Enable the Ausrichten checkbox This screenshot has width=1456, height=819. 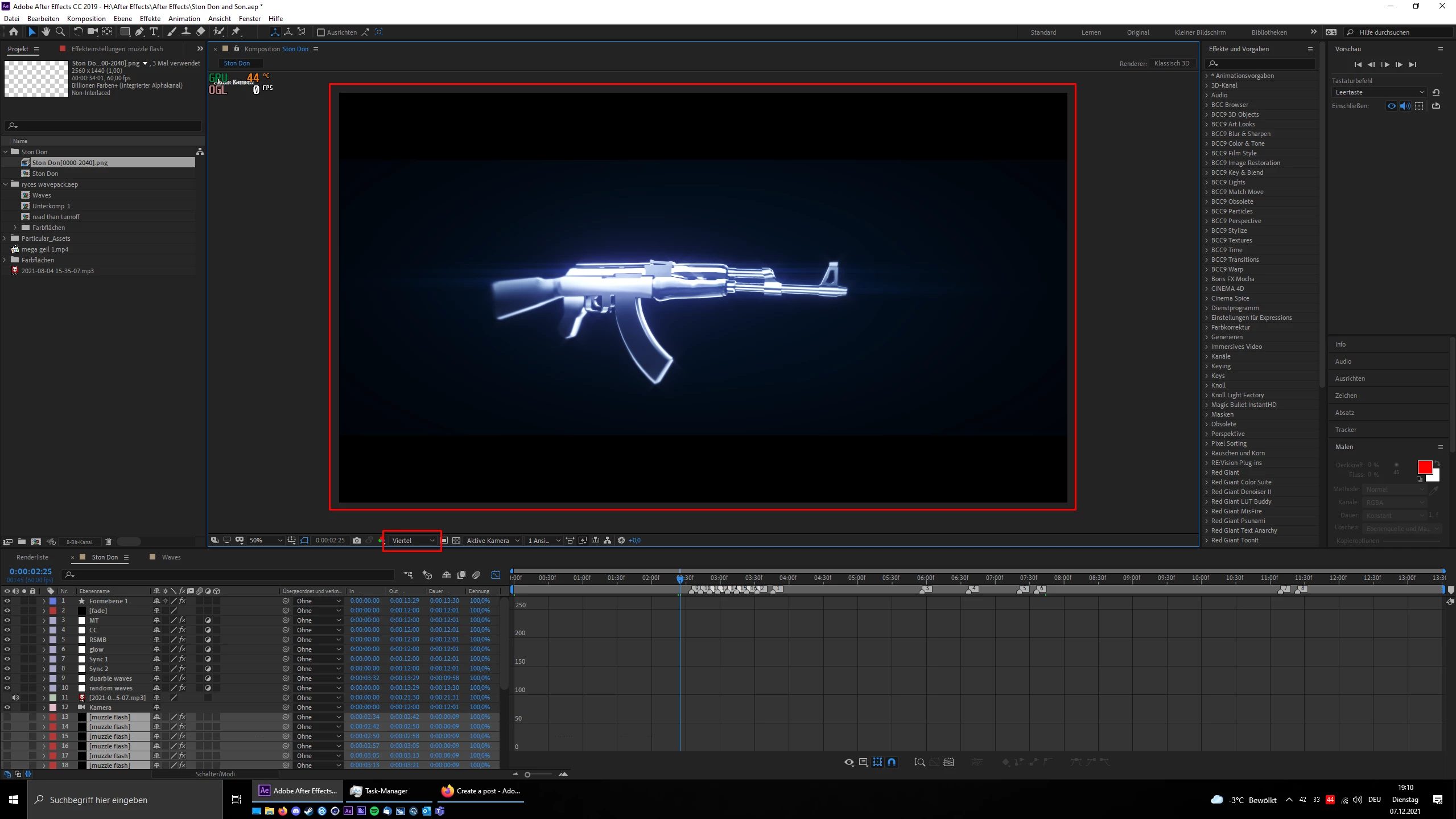321,32
